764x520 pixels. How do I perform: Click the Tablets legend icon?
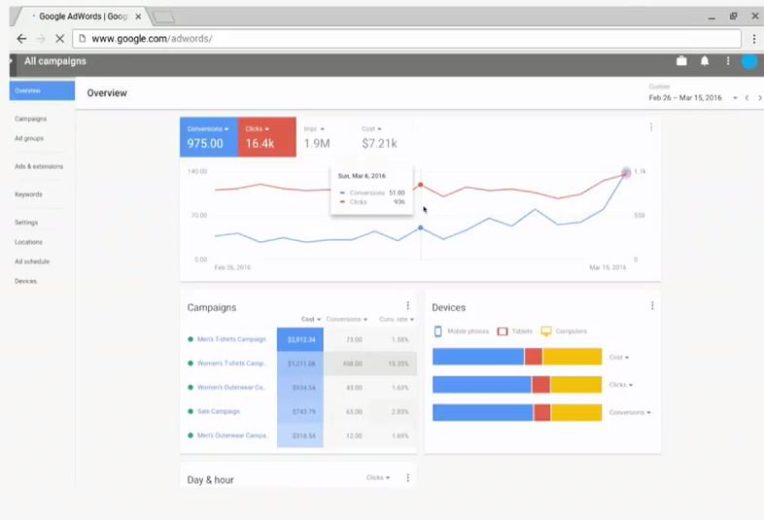(x=502, y=331)
